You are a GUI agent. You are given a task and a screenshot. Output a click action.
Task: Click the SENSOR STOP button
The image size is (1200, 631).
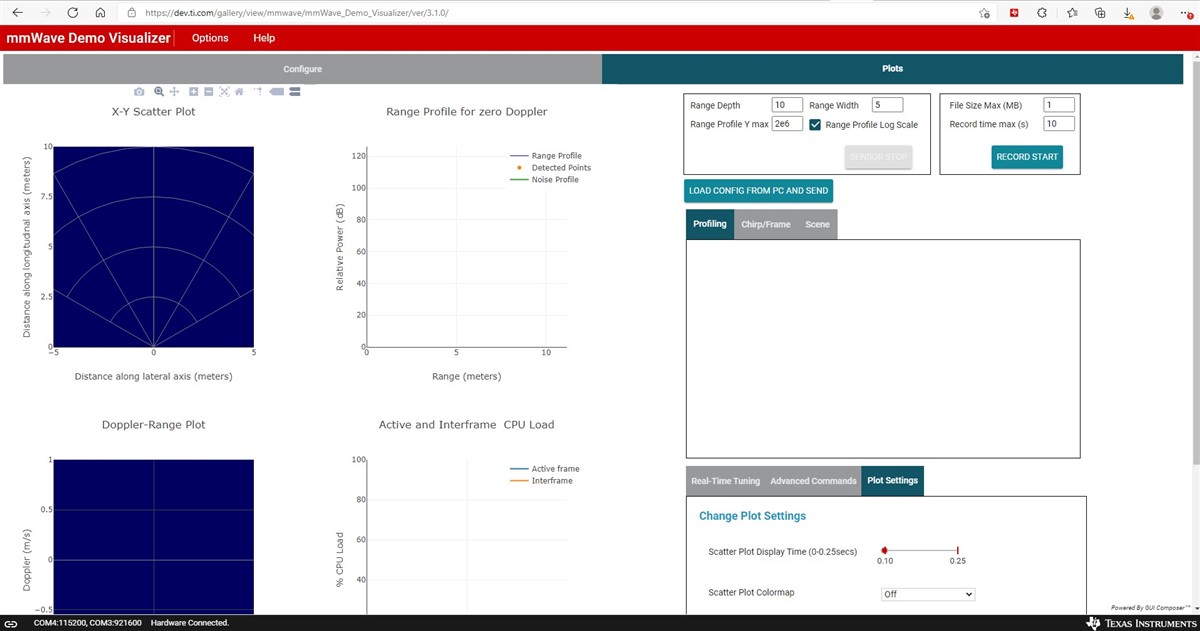coord(878,157)
